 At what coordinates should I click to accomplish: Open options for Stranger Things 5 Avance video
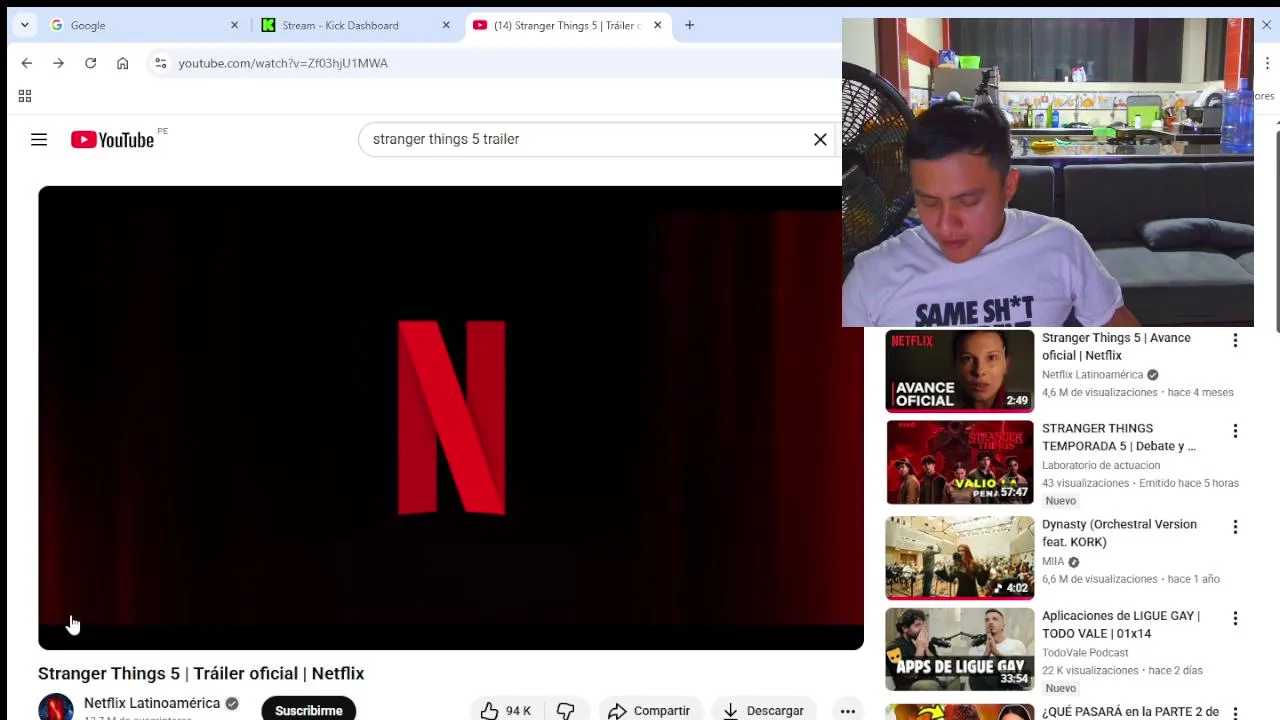point(1235,341)
